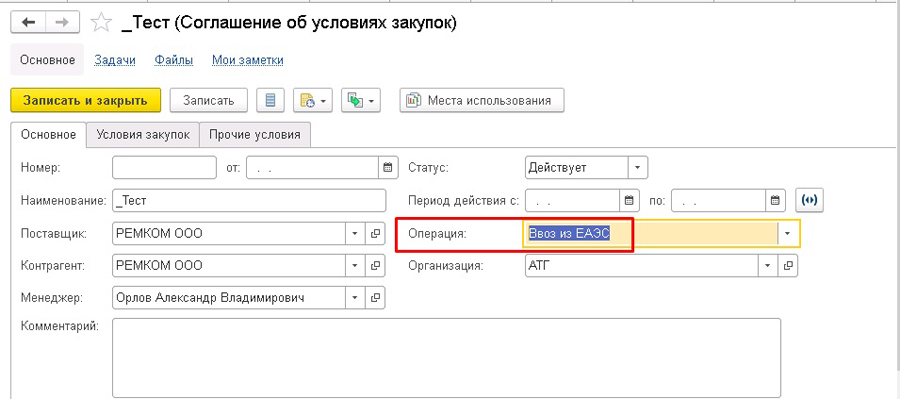Switch to the Основное inner tab
900x399 pixels.
(x=48, y=135)
